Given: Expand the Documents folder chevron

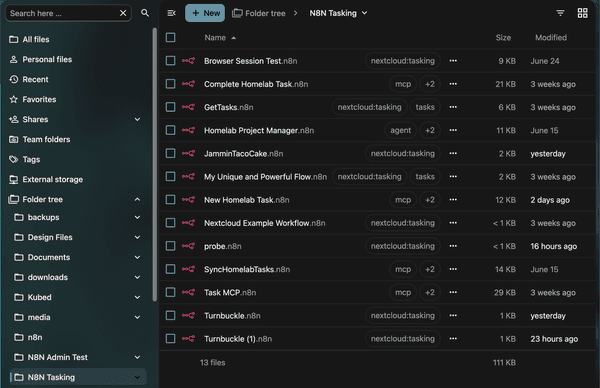Looking at the screenshot, I should tap(137, 257).
